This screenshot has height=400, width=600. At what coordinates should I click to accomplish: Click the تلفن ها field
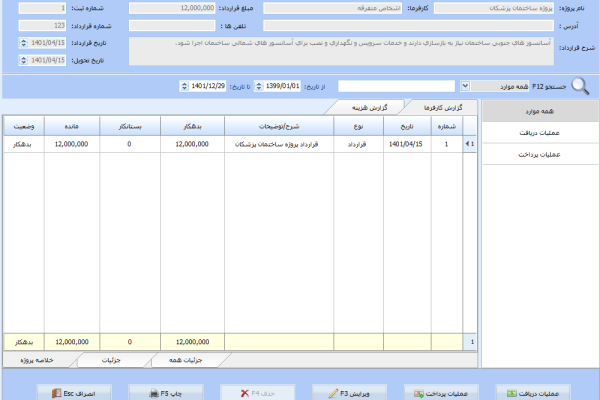point(172,26)
